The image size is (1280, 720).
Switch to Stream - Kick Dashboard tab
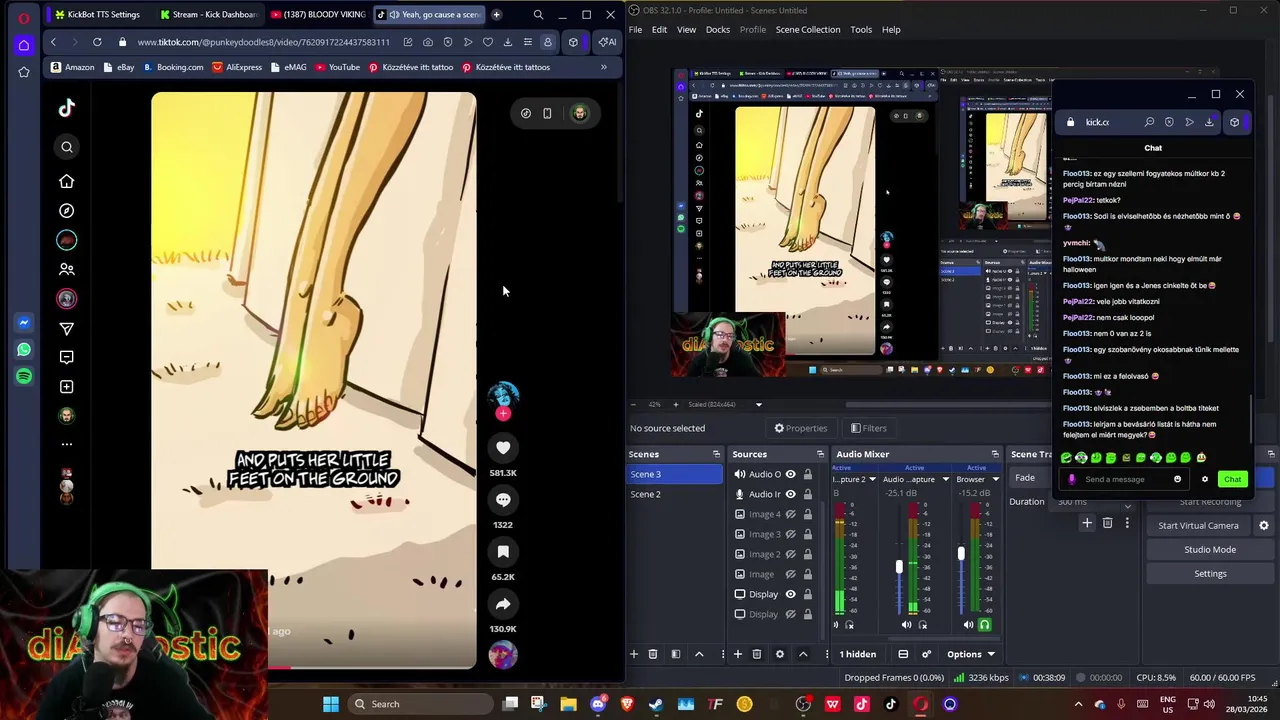click(208, 15)
